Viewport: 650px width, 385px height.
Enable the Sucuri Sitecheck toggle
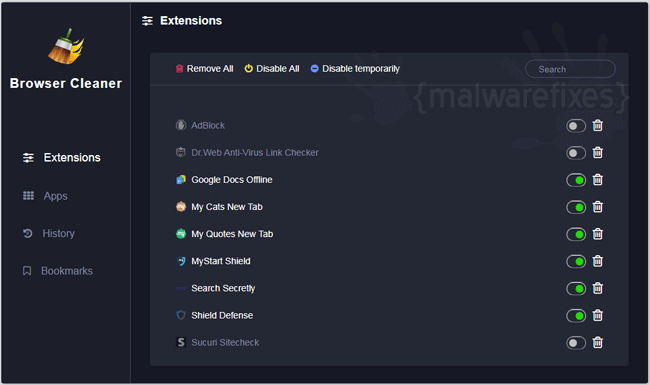[576, 343]
